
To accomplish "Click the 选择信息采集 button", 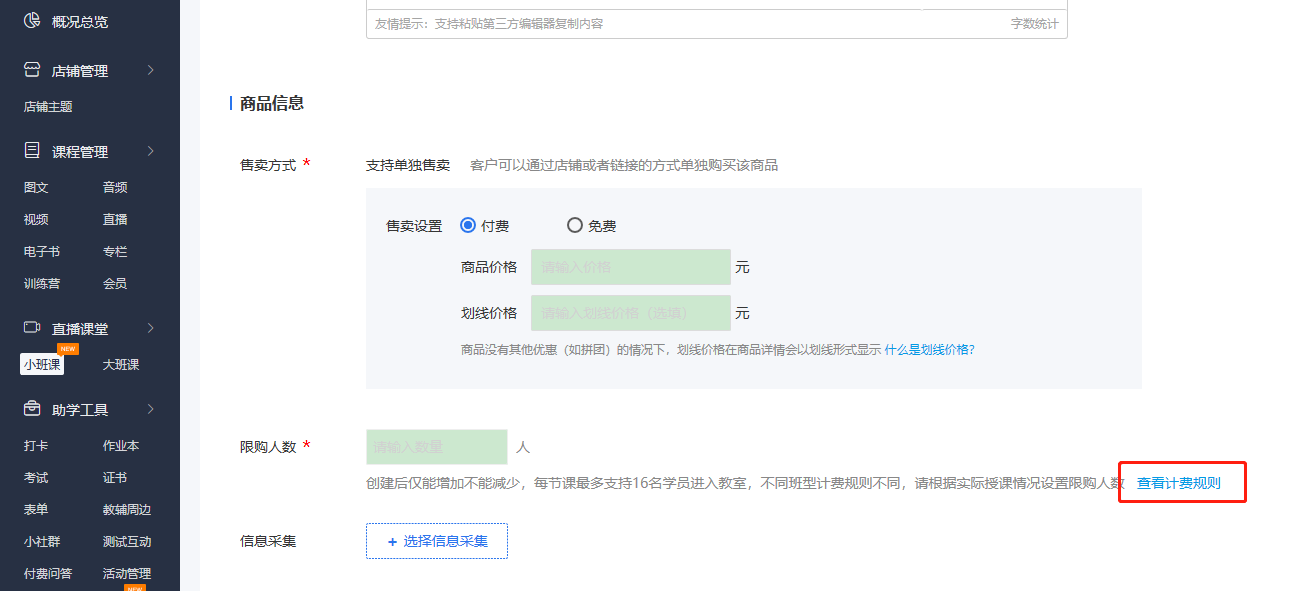I will click(436, 541).
